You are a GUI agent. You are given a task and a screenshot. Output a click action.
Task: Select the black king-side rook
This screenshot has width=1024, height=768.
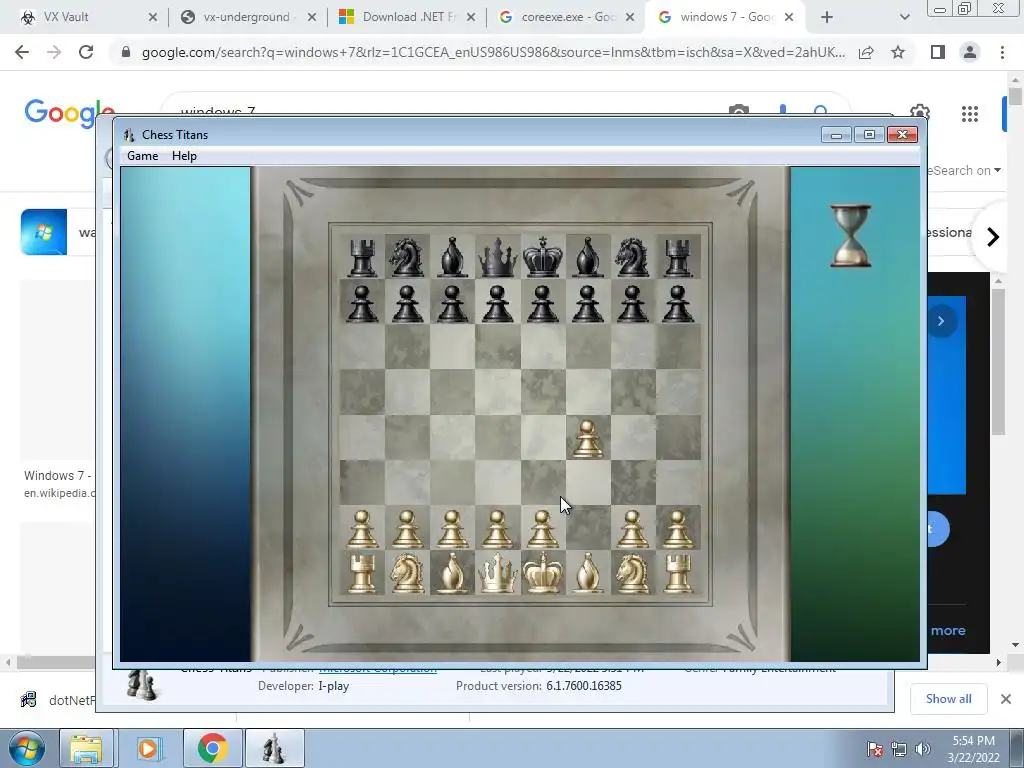click(x=678, y=257)
